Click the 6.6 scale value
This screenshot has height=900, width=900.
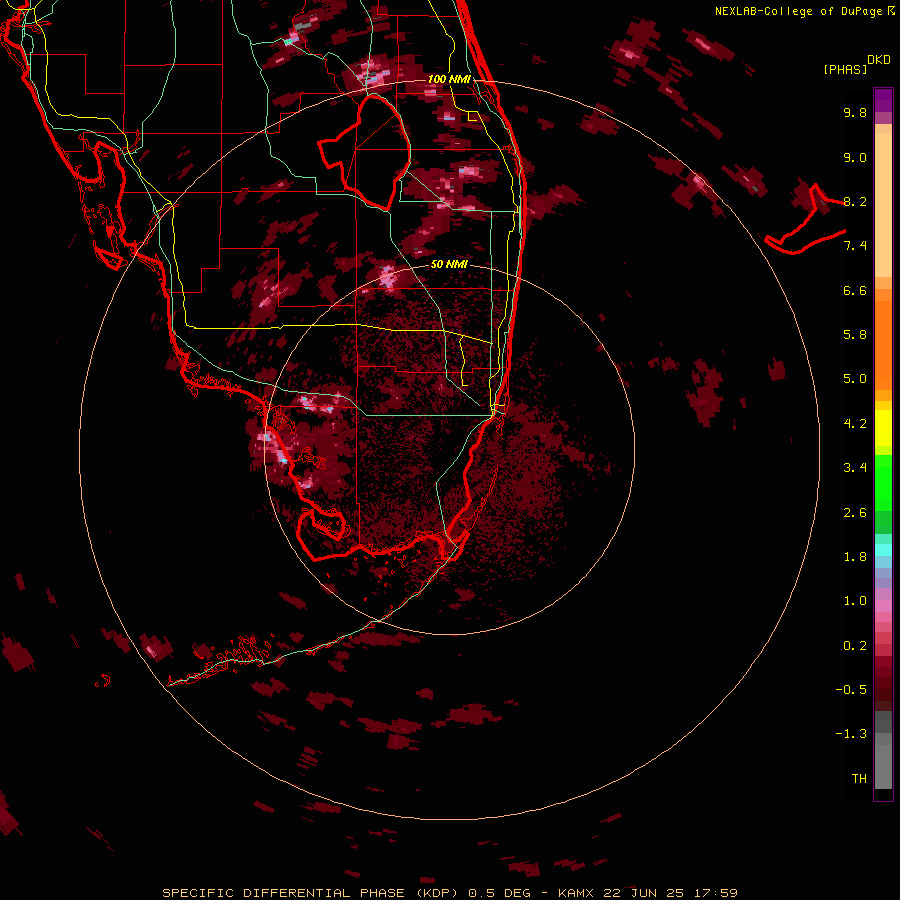[x=855, y=290]
